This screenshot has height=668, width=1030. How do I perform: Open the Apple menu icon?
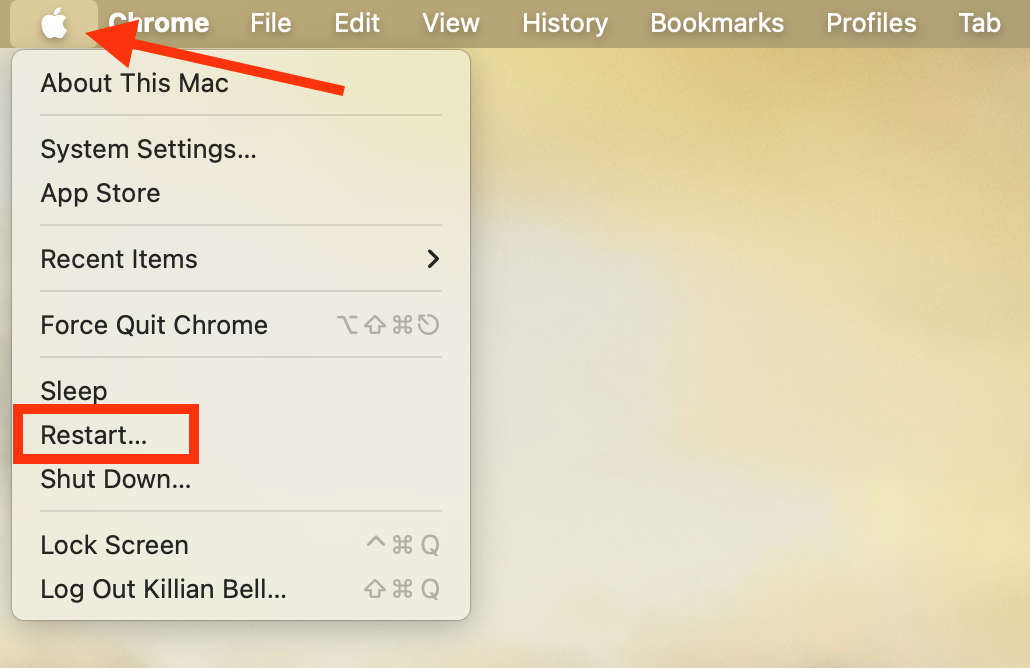click(55, 23)
